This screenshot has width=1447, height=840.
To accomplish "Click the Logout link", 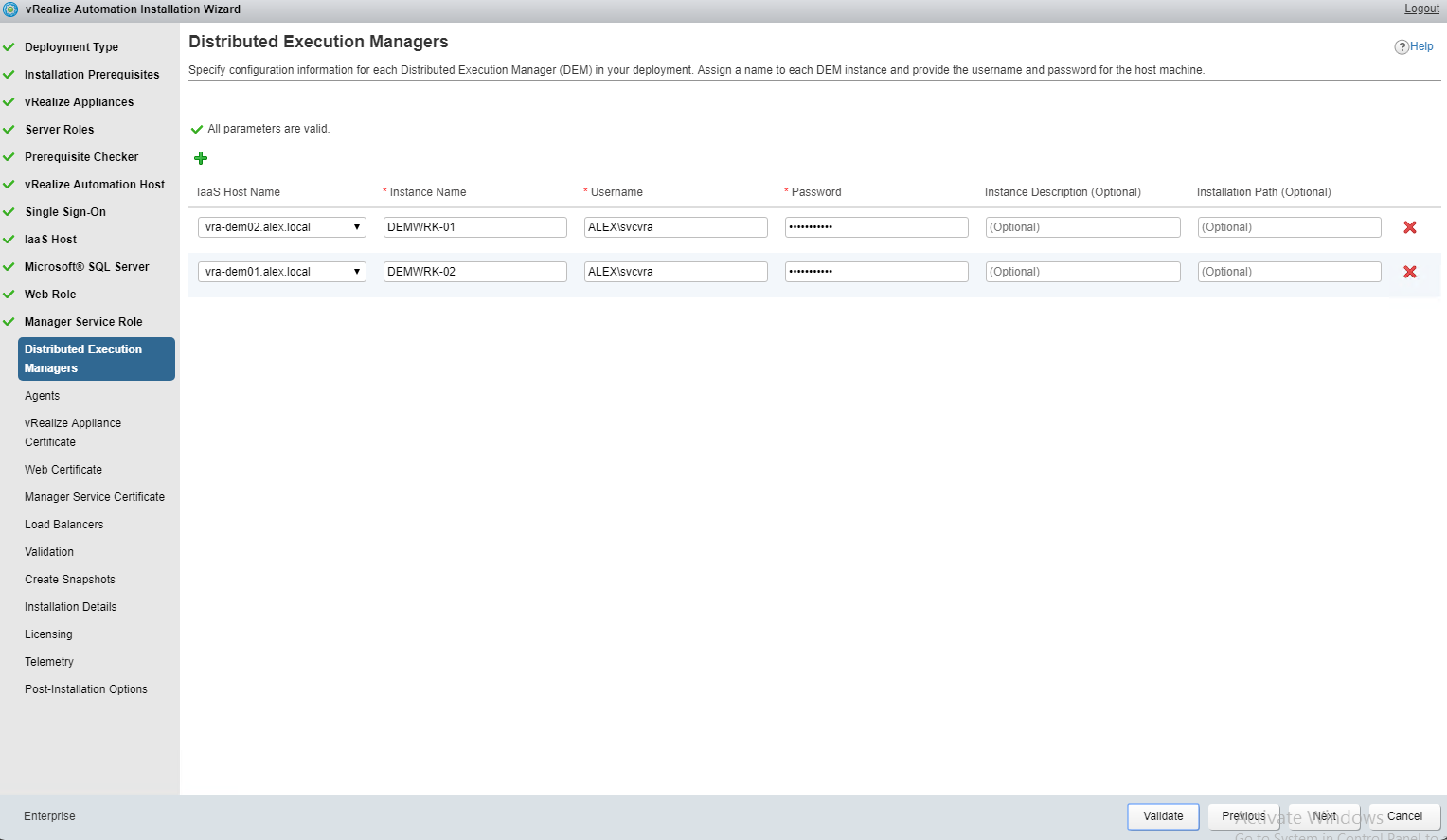I will point(1421,9).
